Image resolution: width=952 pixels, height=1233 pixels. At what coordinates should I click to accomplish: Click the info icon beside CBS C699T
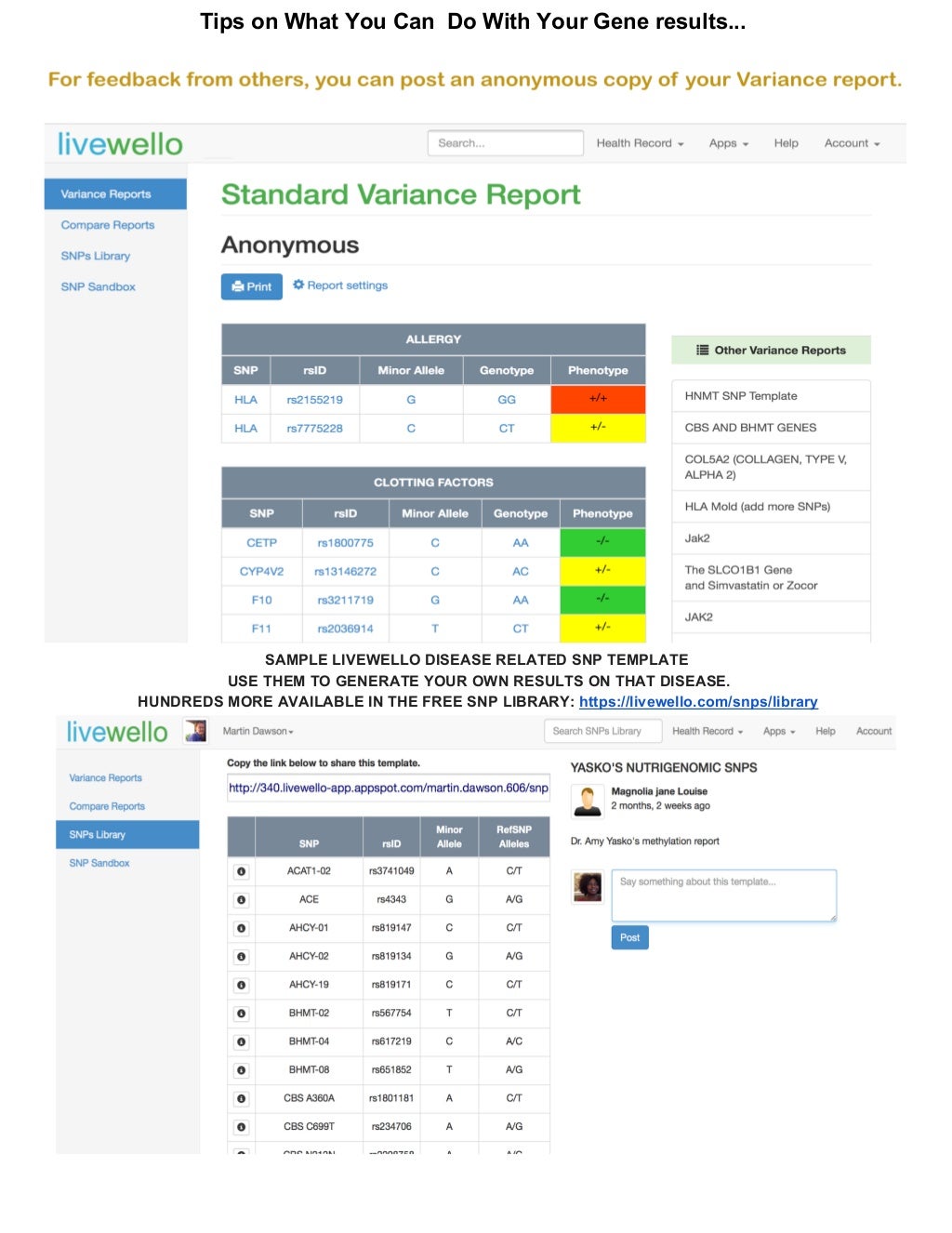click(242, 1127)
